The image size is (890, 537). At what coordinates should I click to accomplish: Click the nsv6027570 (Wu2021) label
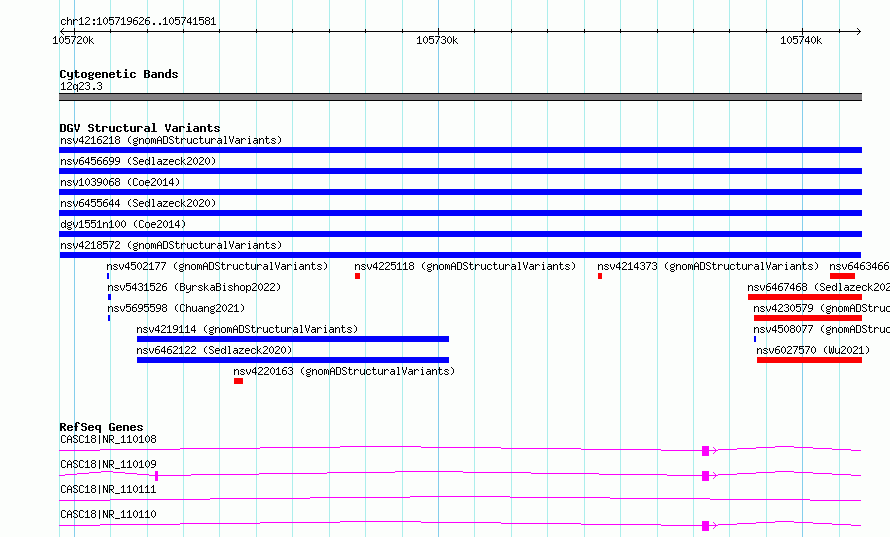(813, 350)
